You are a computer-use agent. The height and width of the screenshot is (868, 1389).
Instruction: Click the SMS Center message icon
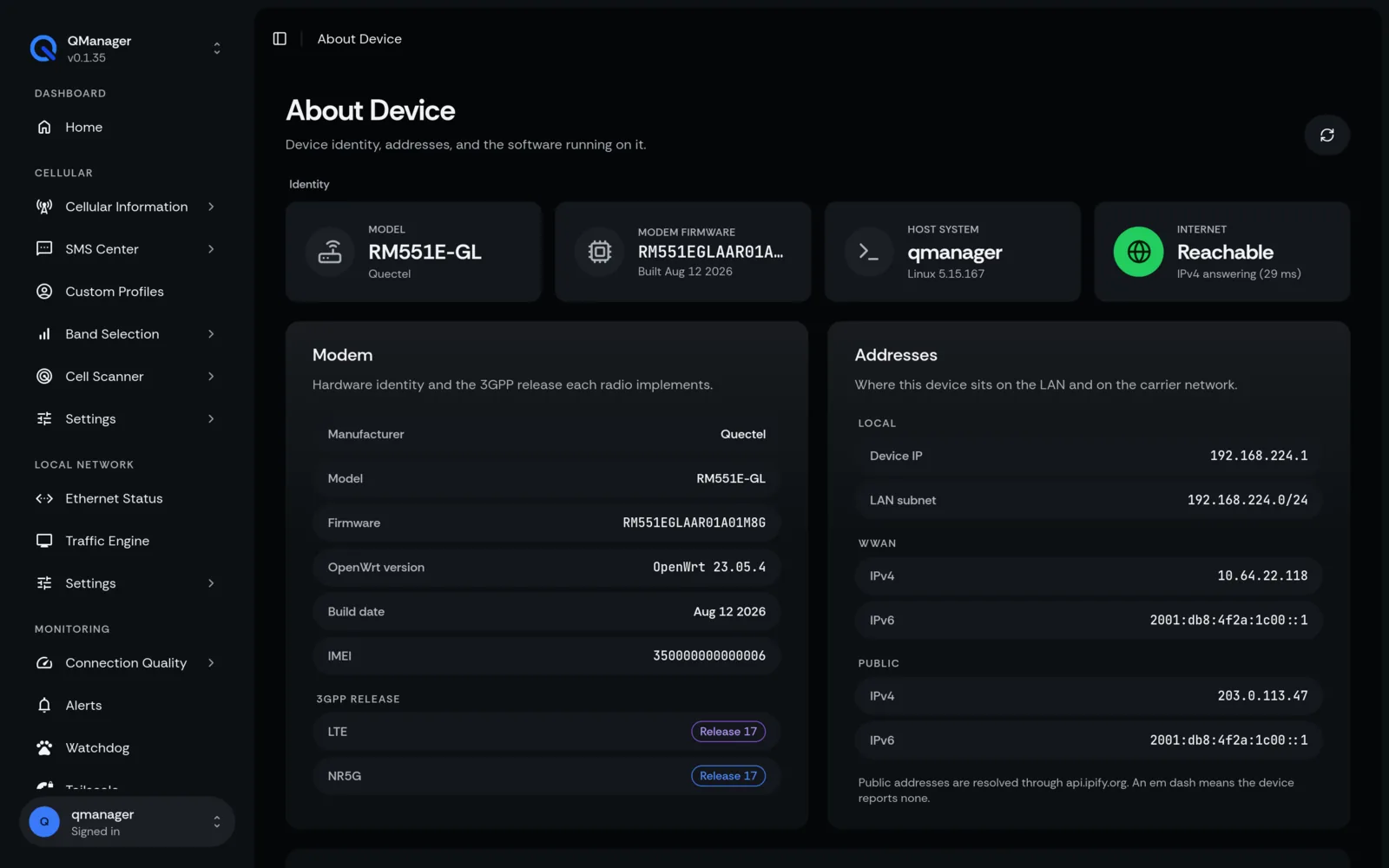(x=44, y=249)
